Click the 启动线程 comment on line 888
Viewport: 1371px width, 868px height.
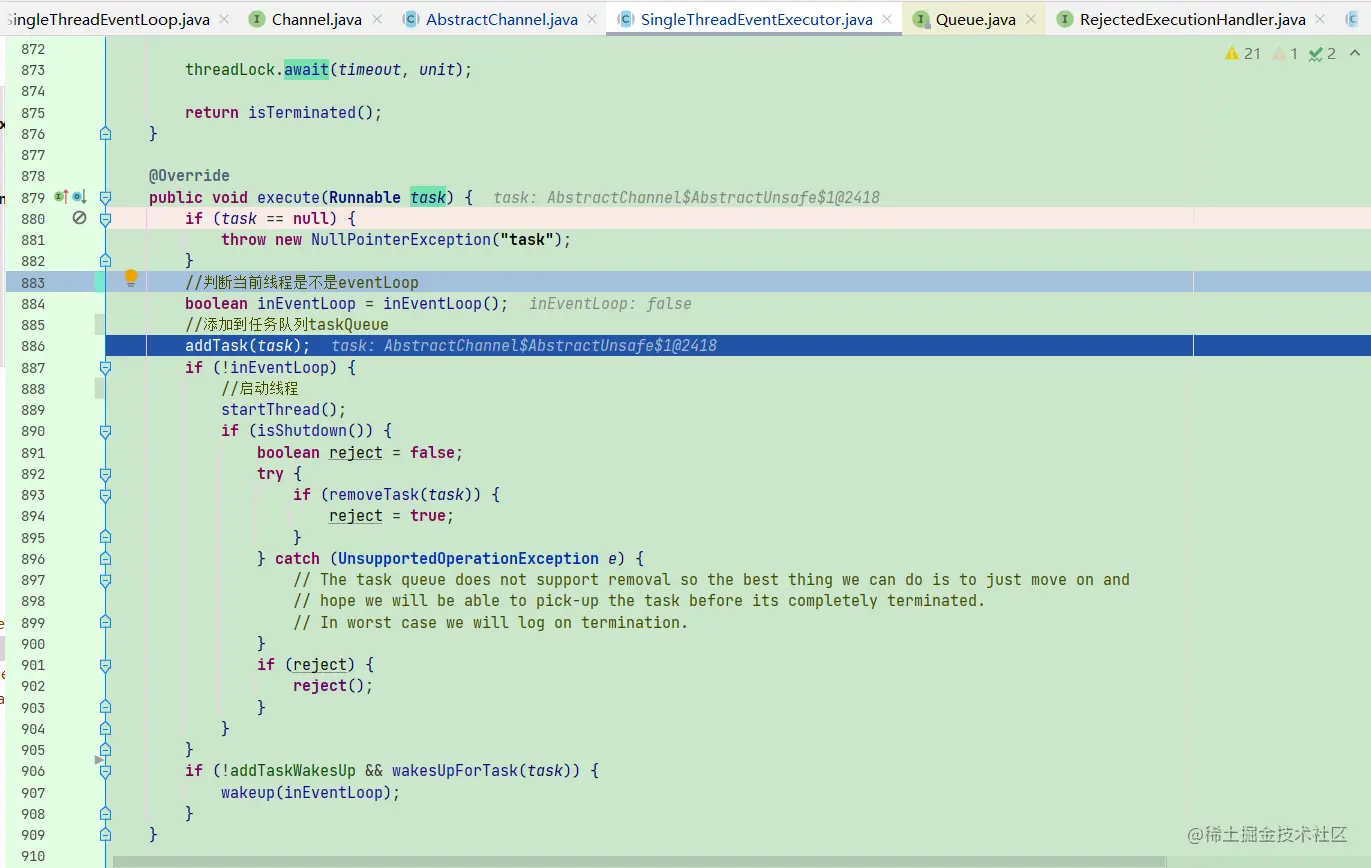[260, 389]
